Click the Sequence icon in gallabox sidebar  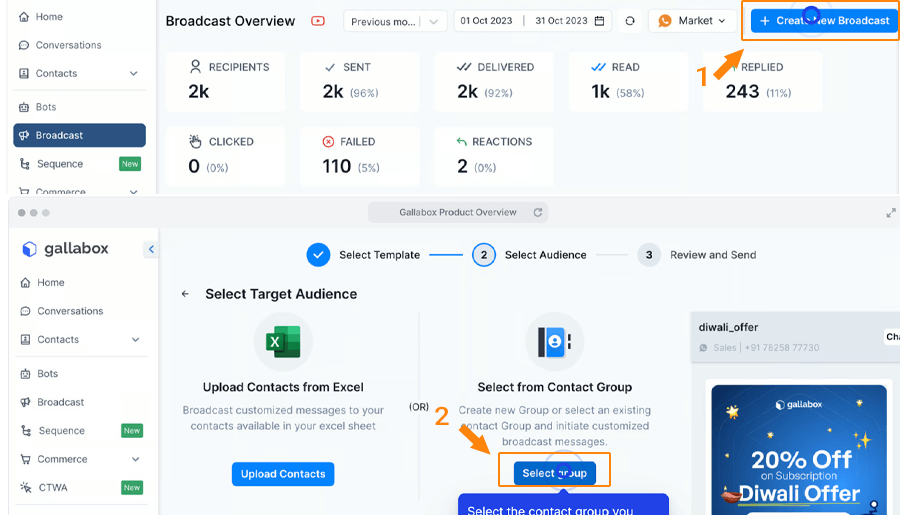[x=26, y=431]
